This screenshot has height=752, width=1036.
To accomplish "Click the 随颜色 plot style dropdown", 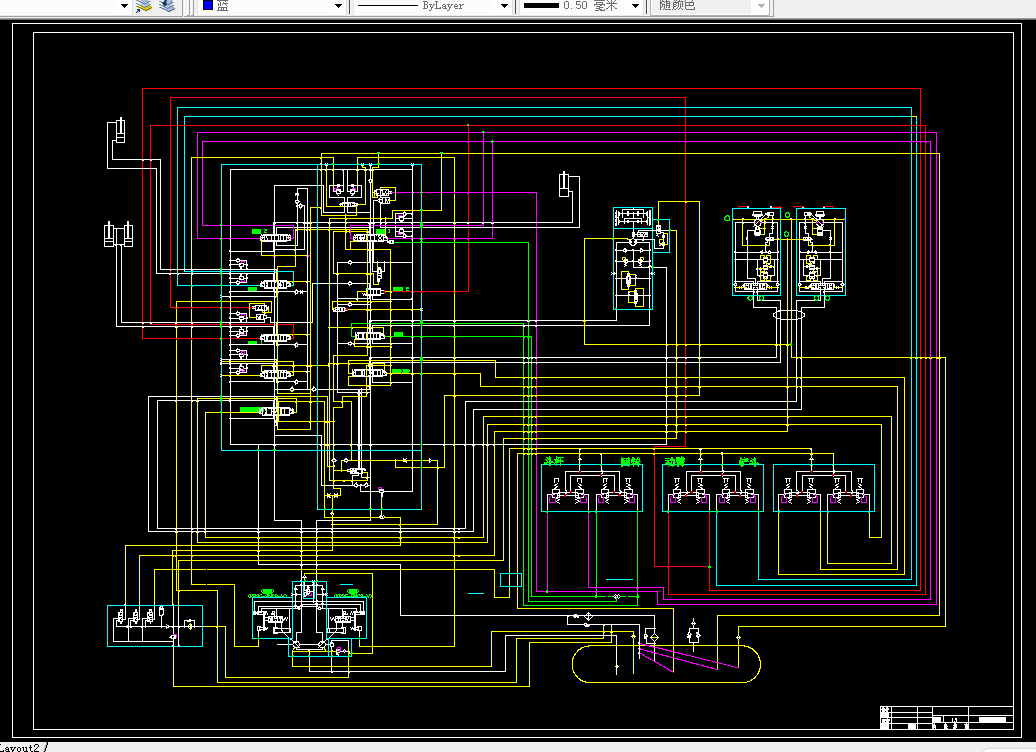I will click(x=711, y=6).
